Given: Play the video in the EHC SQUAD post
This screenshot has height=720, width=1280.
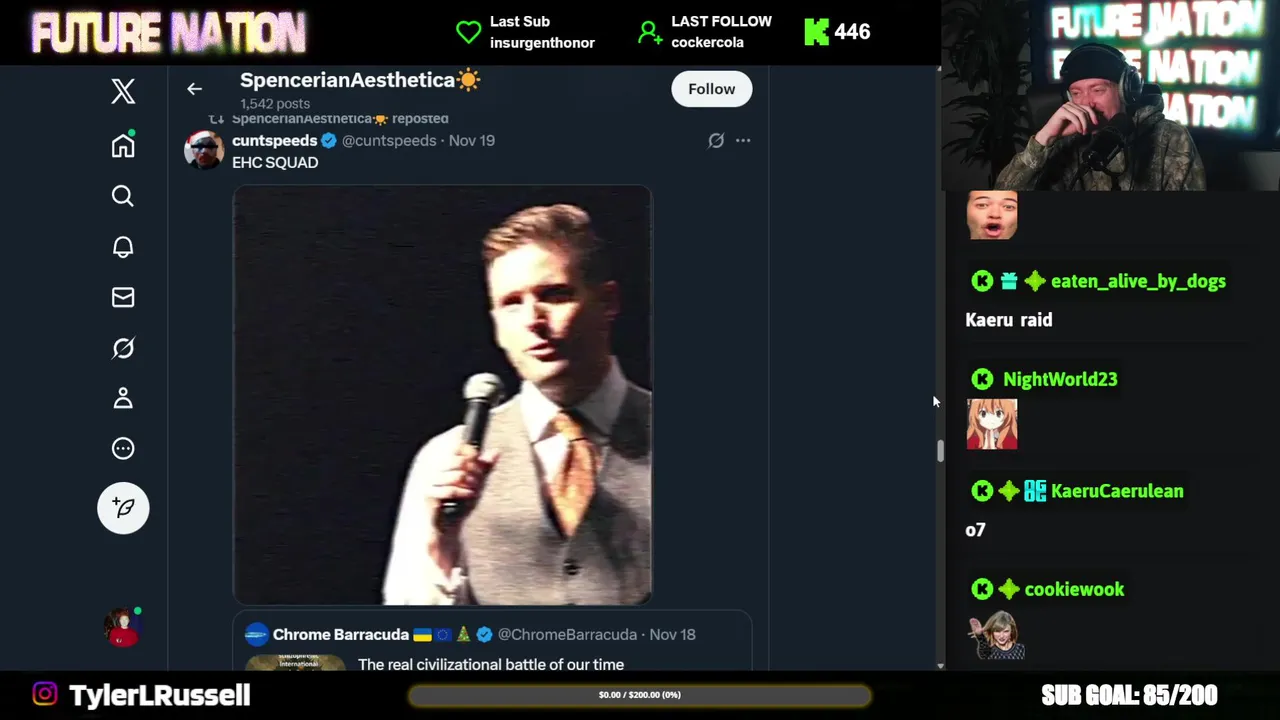Looking at the screenshot, I should coord(442,395).
